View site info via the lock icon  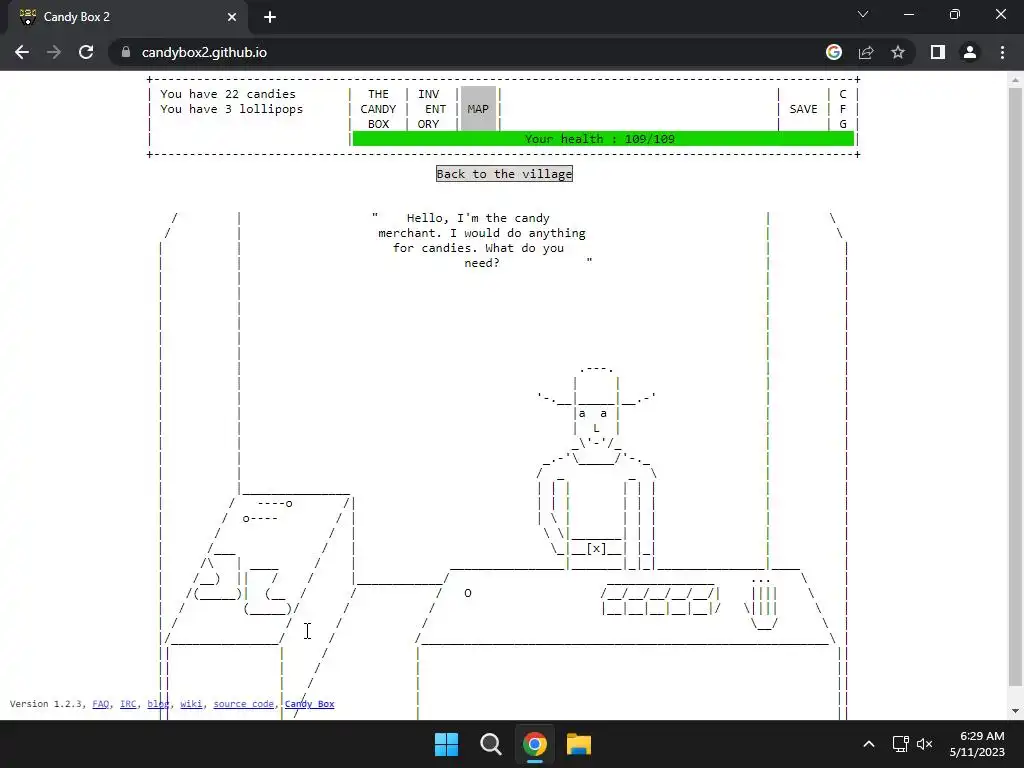tap(126, 52)
